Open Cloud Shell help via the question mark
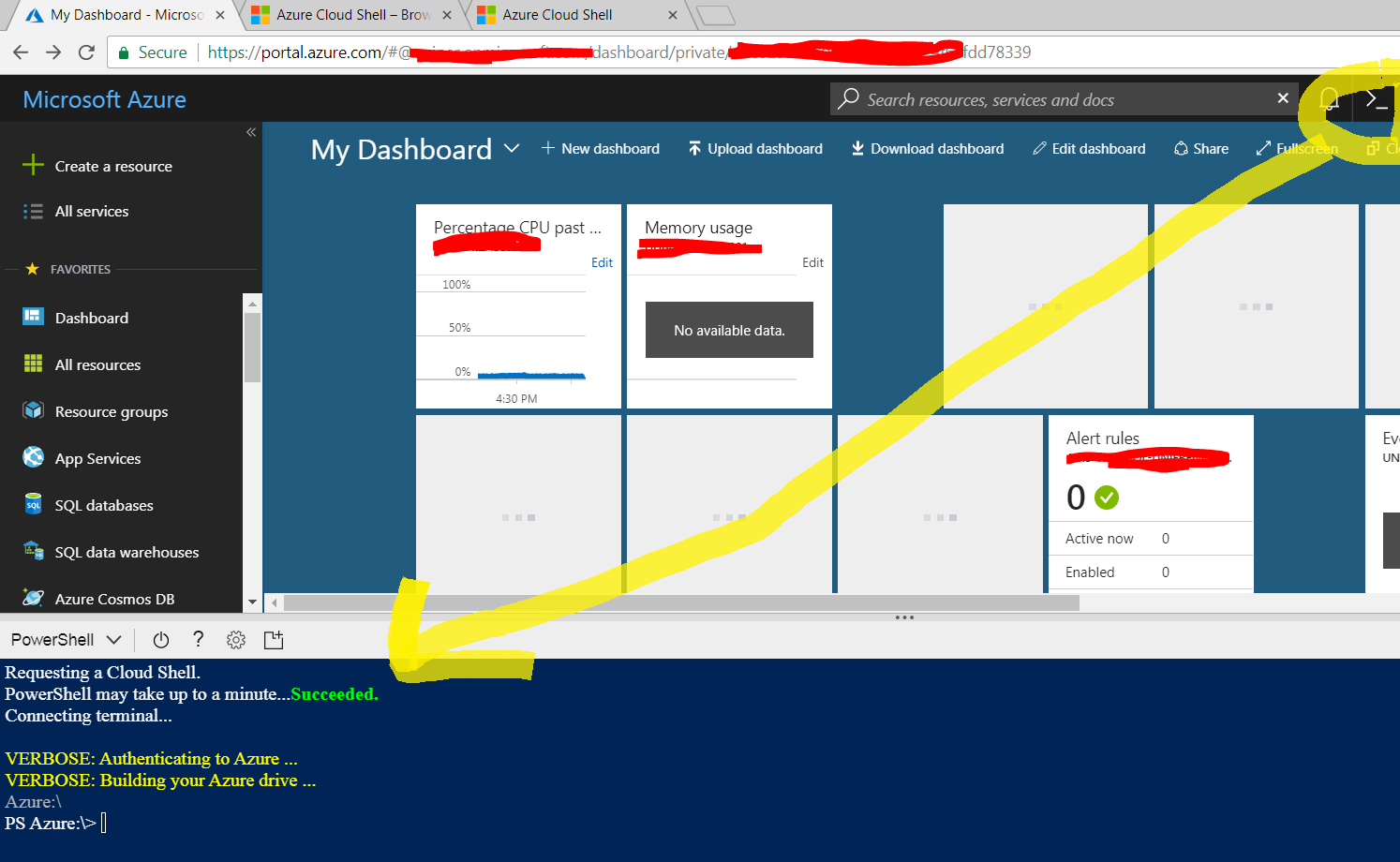 coord(198,639)
